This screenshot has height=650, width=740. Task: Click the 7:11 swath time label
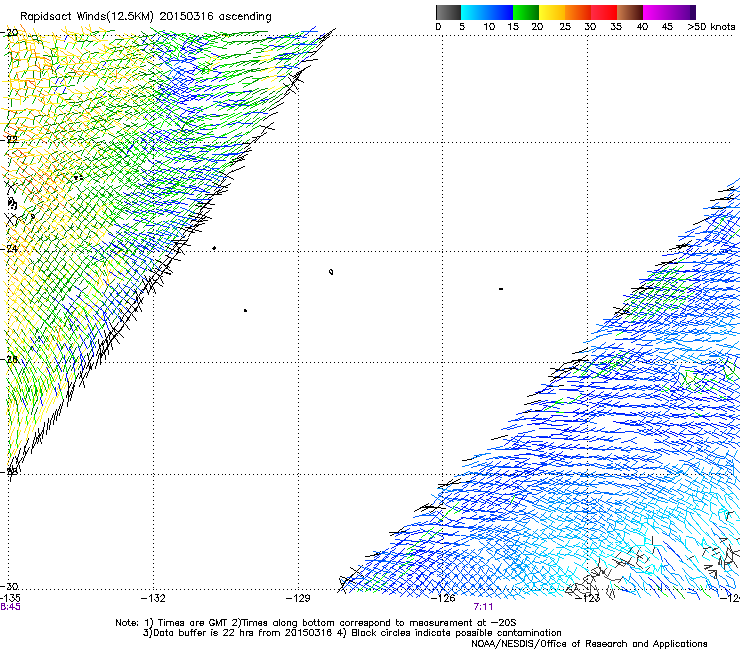coord(483,607)
